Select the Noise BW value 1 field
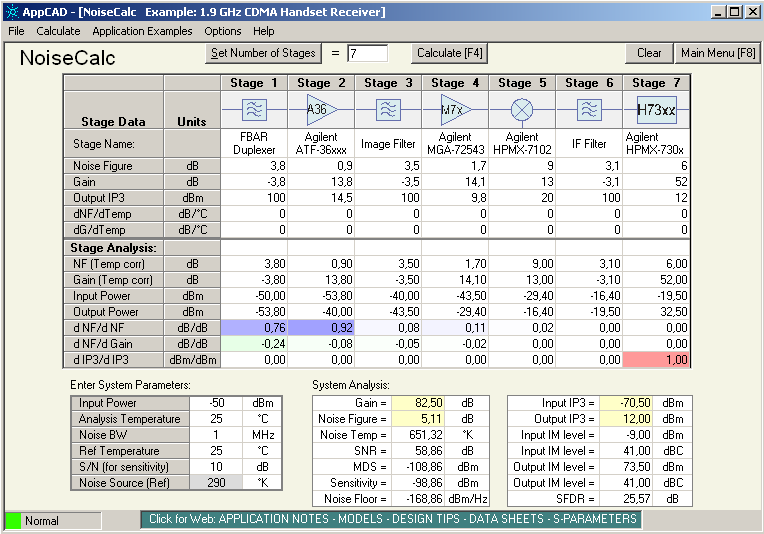The width and height of the screenshot is (764, 534). click(x=216, y=435)
